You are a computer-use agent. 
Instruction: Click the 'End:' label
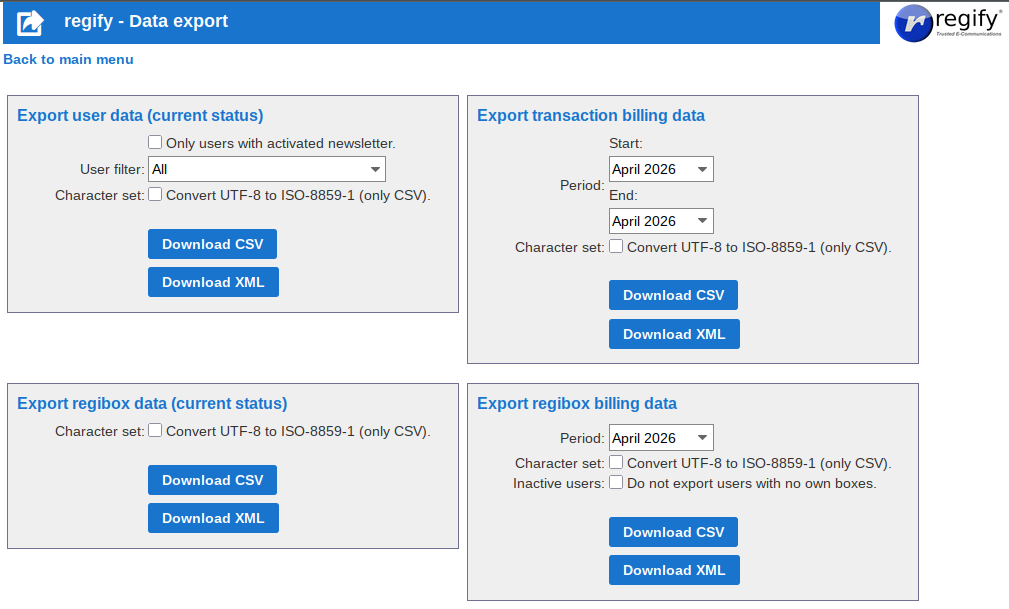623,195
